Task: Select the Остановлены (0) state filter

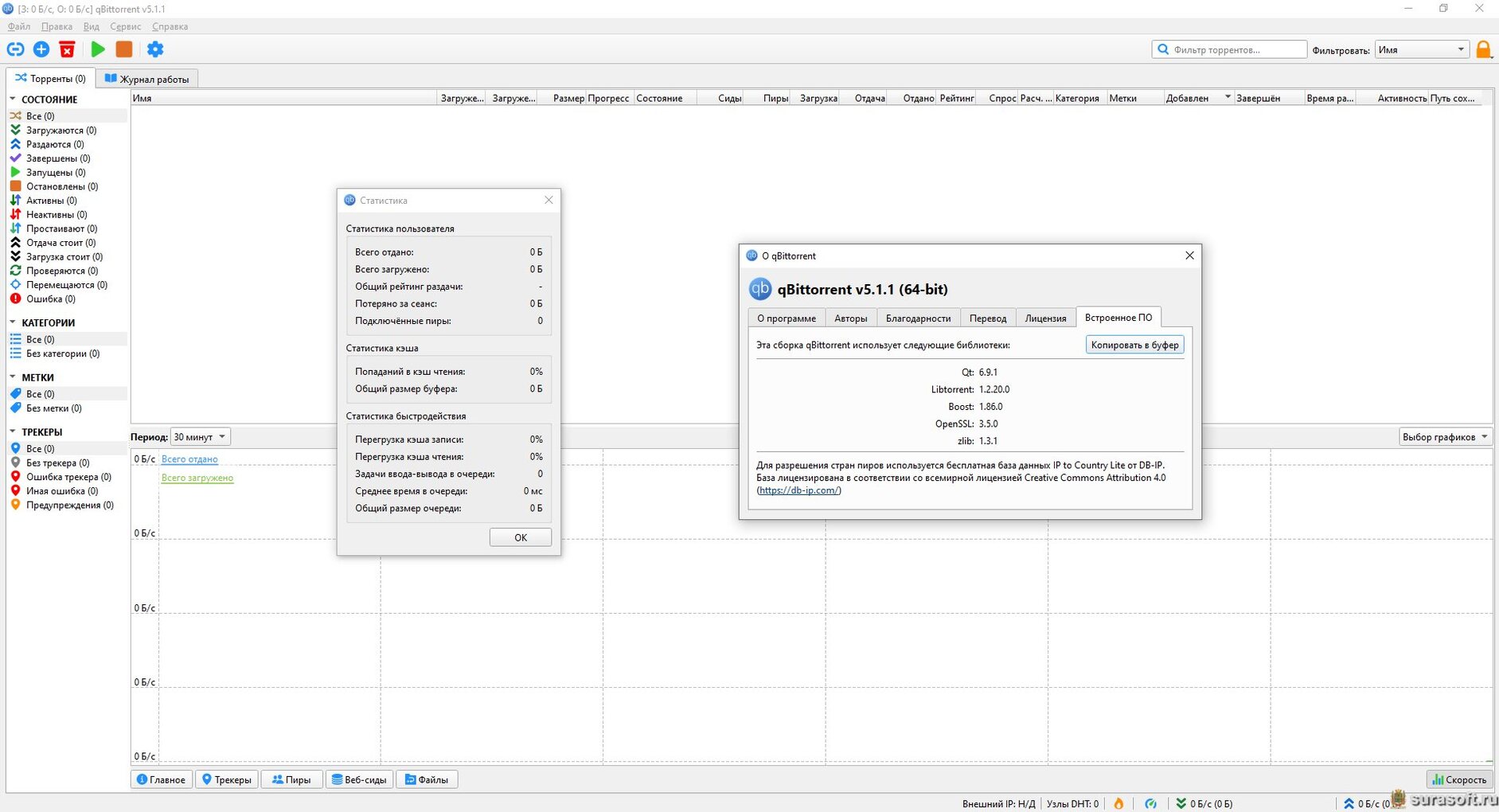Action: click(x=62, y=186)
